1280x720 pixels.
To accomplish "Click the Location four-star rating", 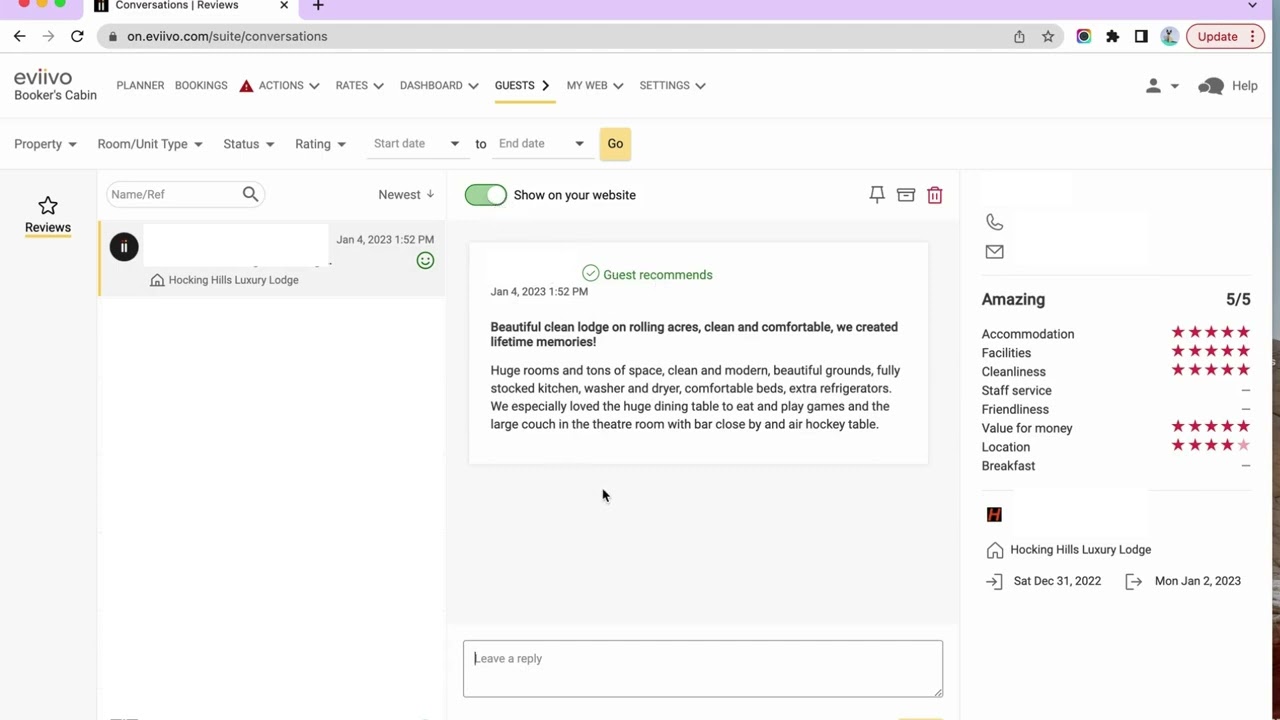I will [x=1211, y=446].
